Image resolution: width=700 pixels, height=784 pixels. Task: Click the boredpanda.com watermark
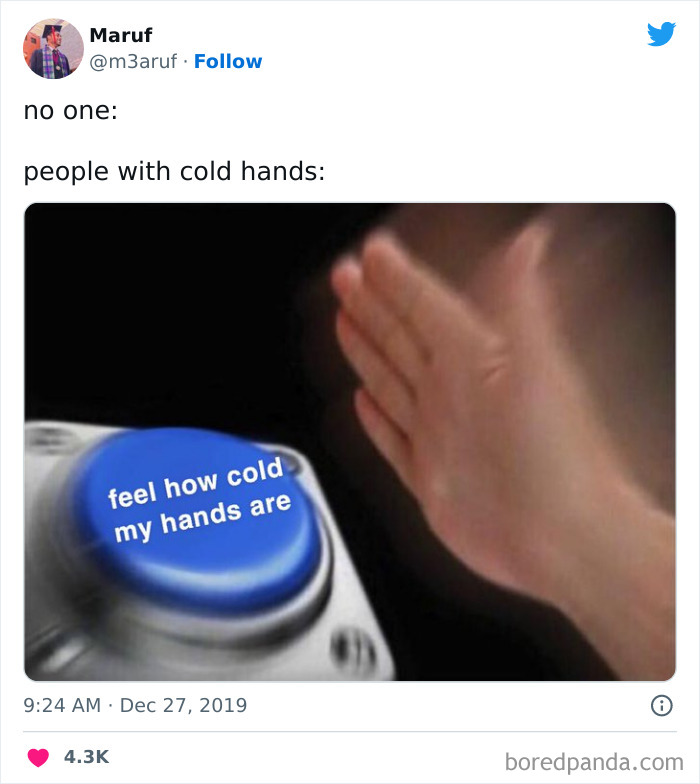(594, 762)
